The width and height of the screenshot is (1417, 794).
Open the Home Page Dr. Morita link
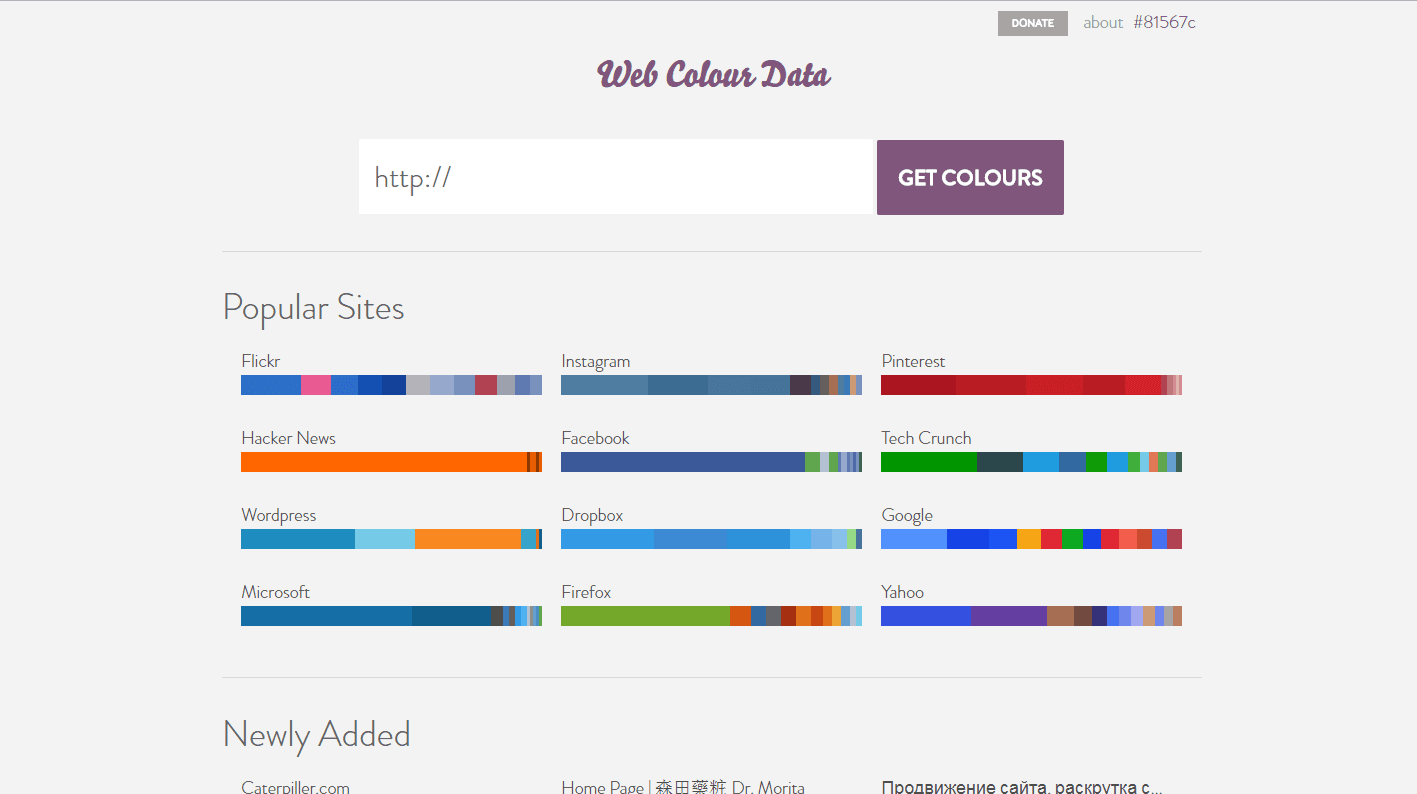683,787
